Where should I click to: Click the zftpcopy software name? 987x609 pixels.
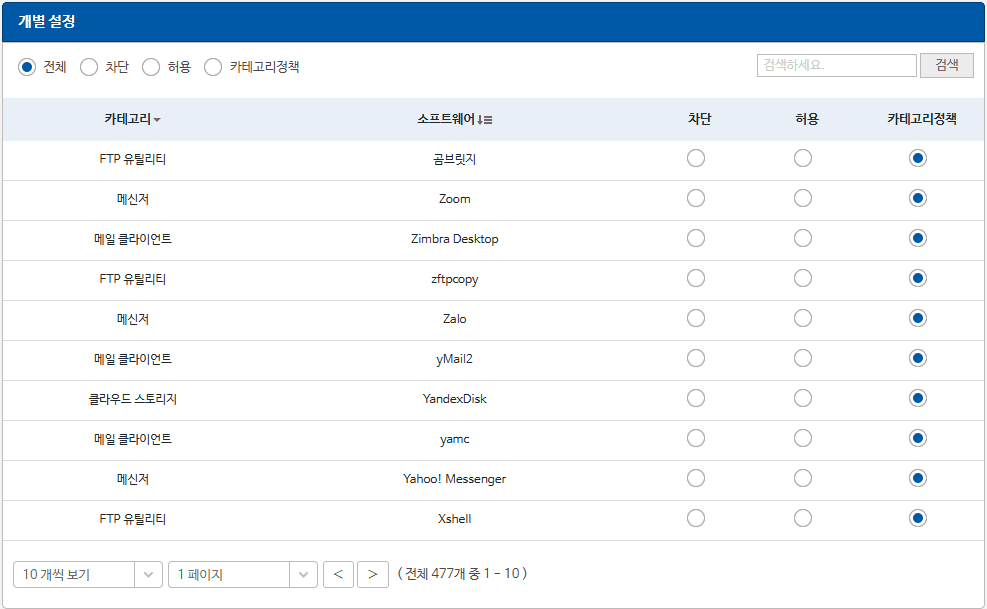point(454,279)
